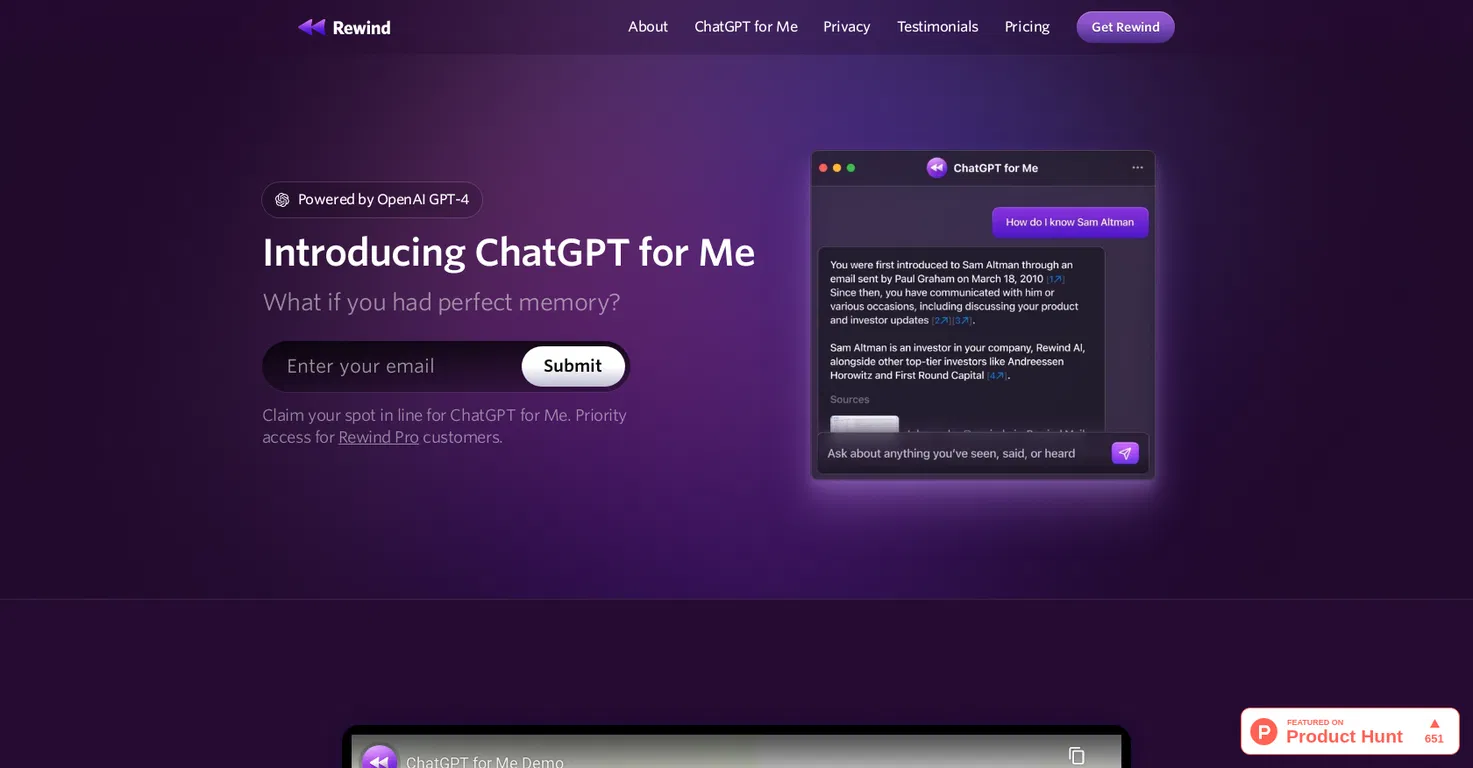Click the Product Hunt P logo
1473x768 pixels.
pos(1264,731)
